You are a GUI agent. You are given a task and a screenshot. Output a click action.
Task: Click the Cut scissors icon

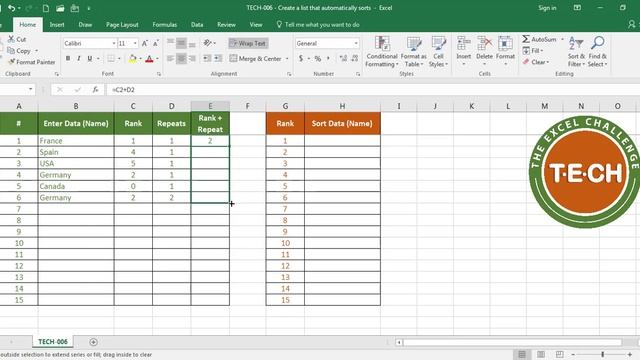pyautogui.click(x=11, y=39)
